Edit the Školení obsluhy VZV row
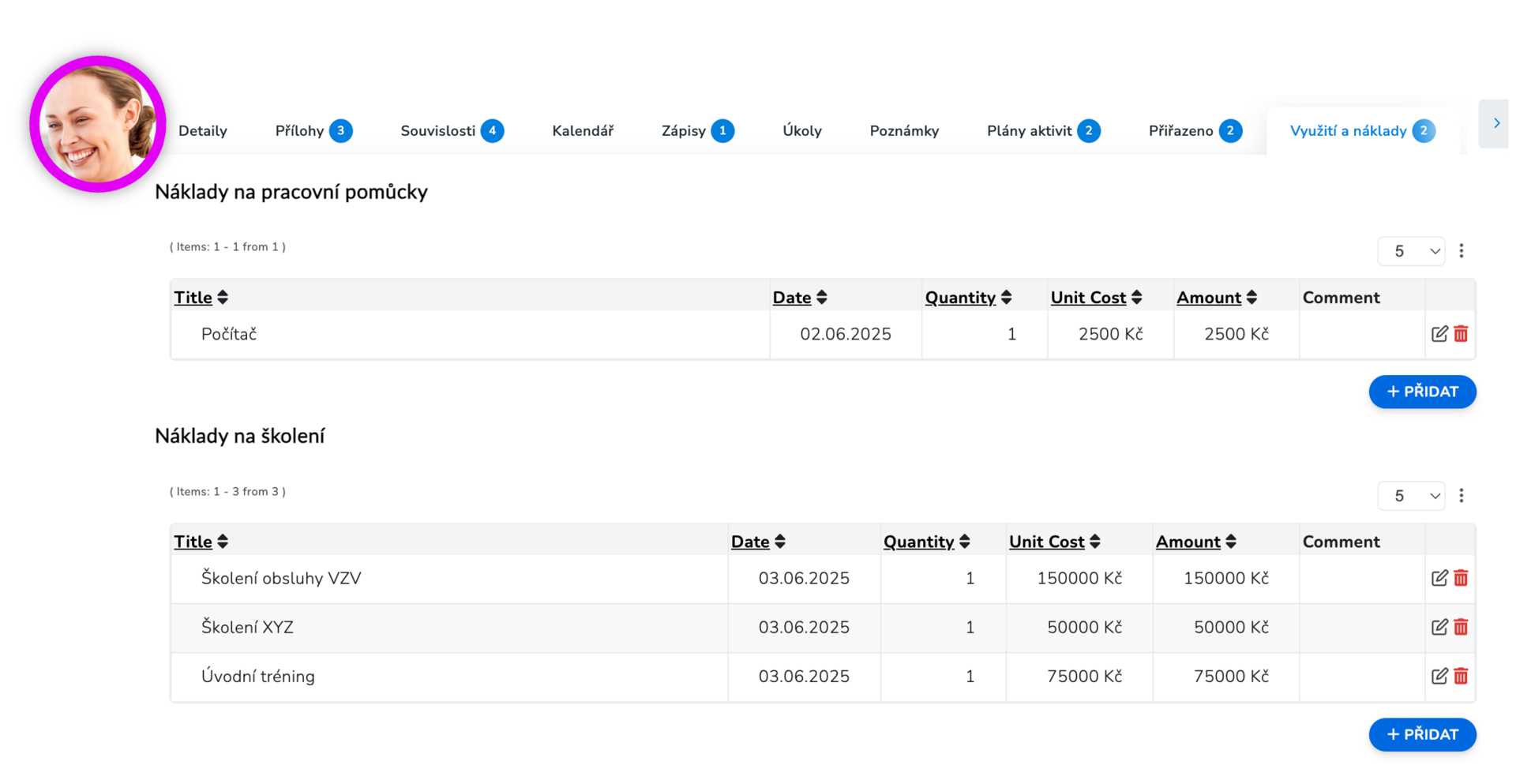The height and width of the screenshot is (784, 1516). tap(1439, 578)
